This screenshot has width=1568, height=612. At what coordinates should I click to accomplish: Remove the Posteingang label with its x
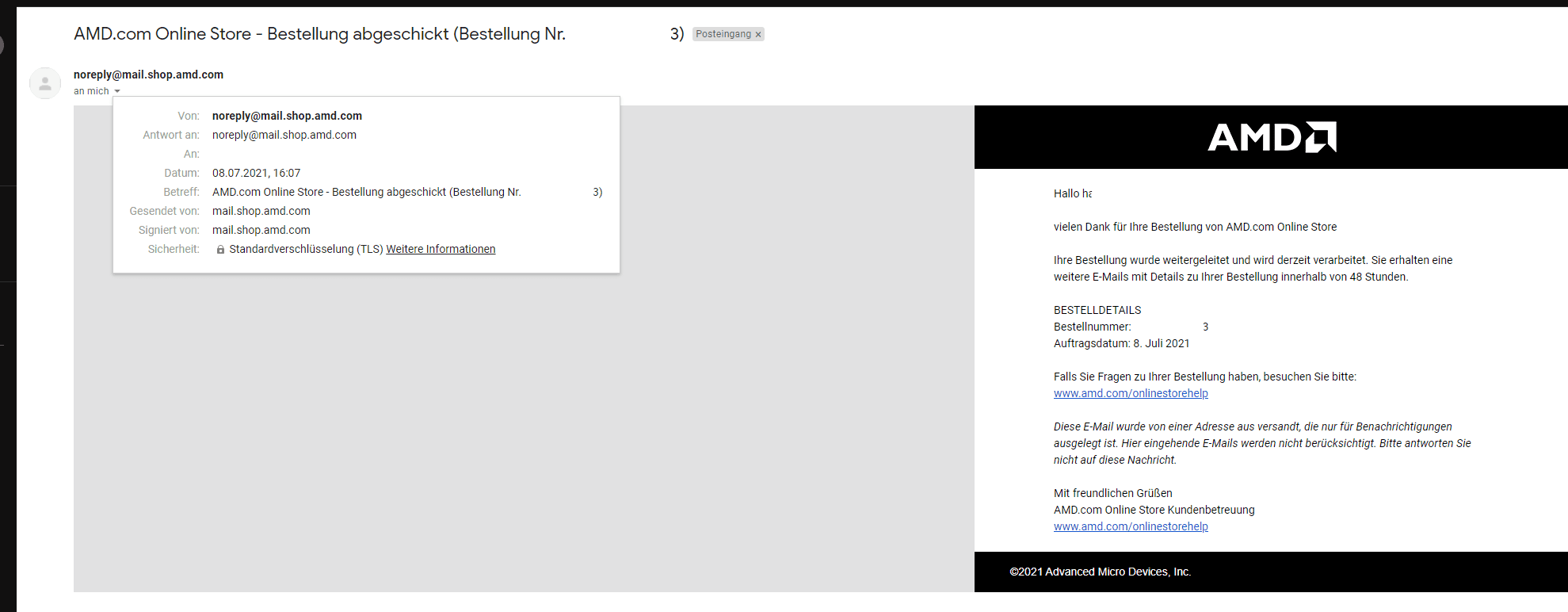pos(758,34)
